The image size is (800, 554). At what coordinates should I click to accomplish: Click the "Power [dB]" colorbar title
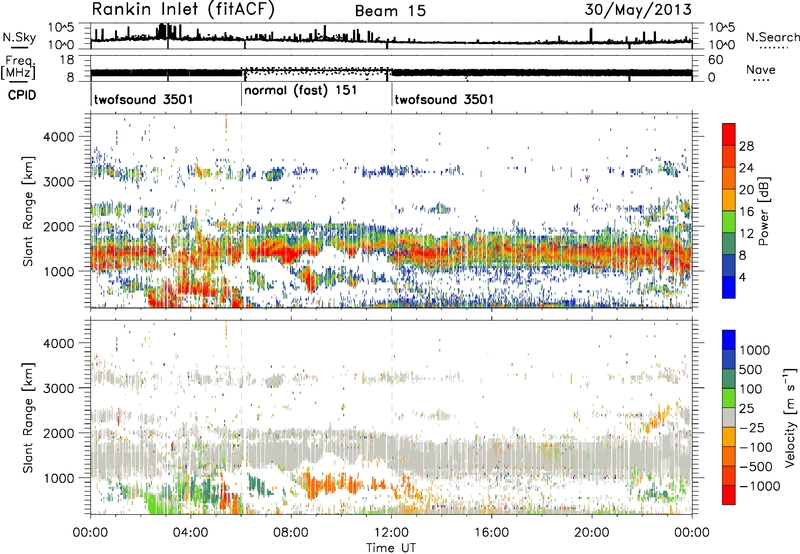coord(763,211)
